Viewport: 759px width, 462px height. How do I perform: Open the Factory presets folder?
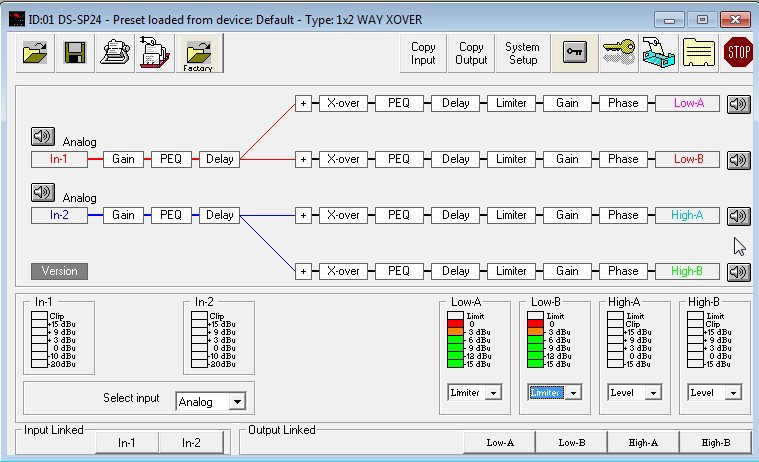(x=198, y=53)
